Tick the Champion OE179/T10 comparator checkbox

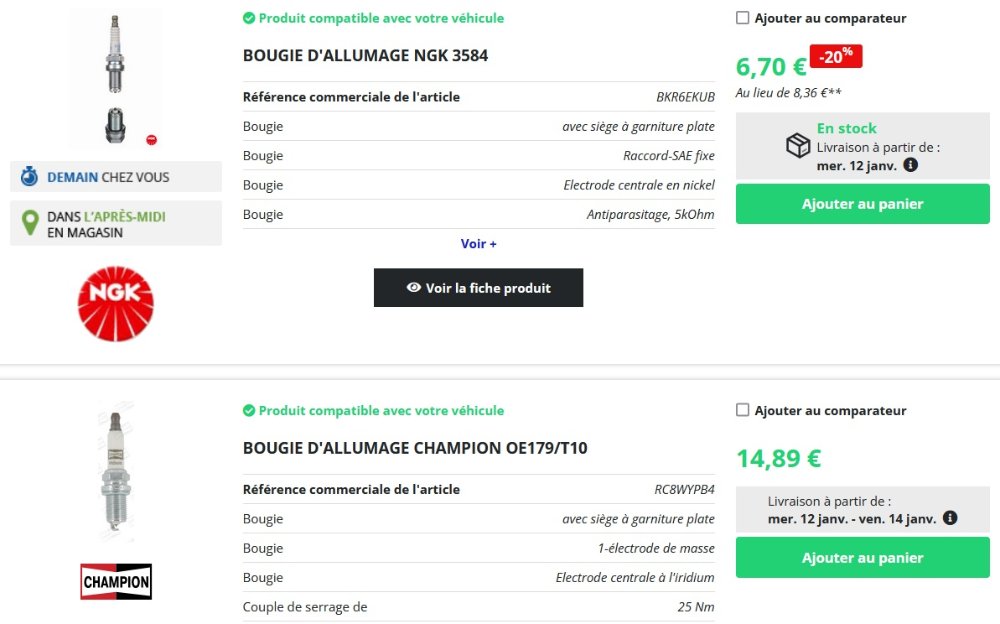coord(742,410)
